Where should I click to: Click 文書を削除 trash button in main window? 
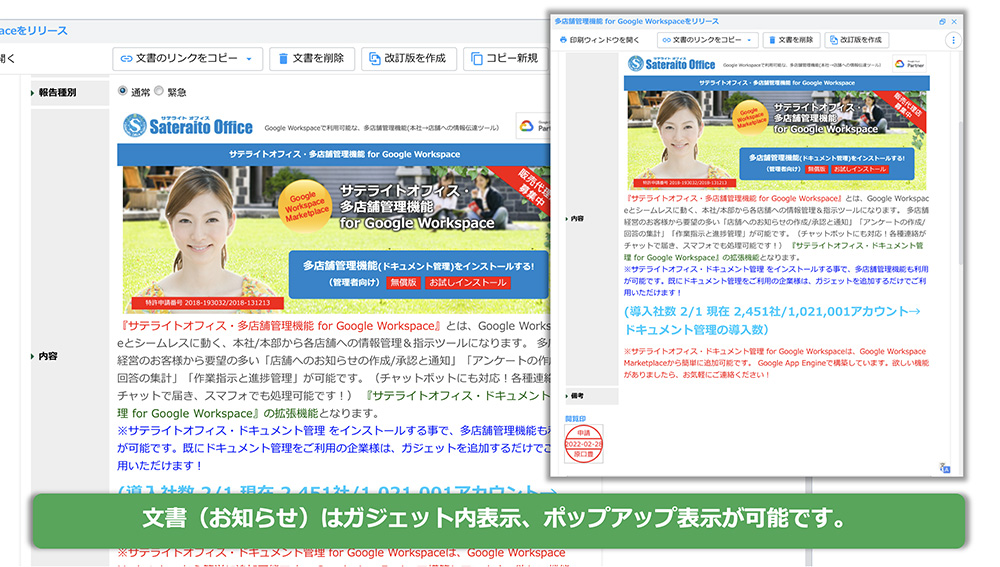[x=311, y=59]
